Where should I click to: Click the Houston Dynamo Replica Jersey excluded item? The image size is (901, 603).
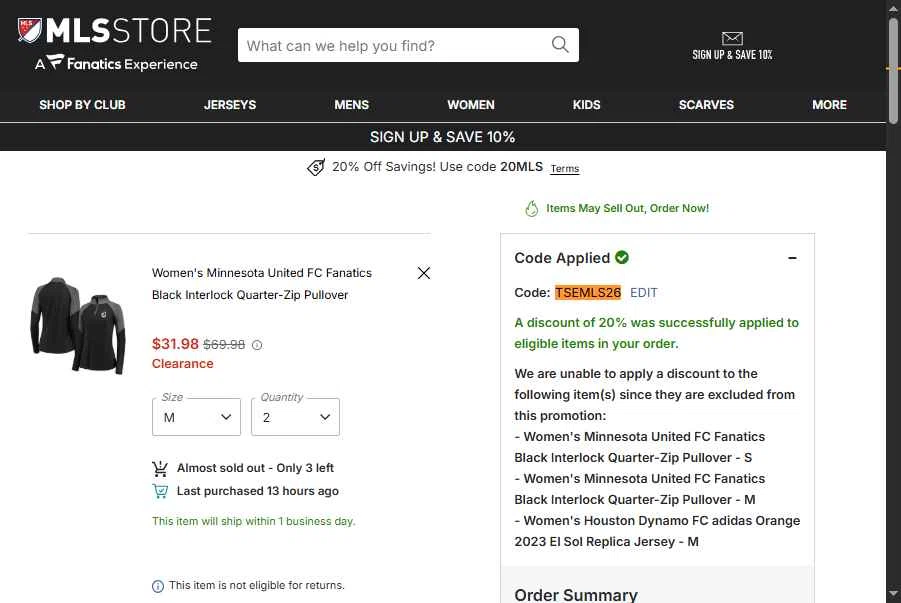click(x=657, y=531)
